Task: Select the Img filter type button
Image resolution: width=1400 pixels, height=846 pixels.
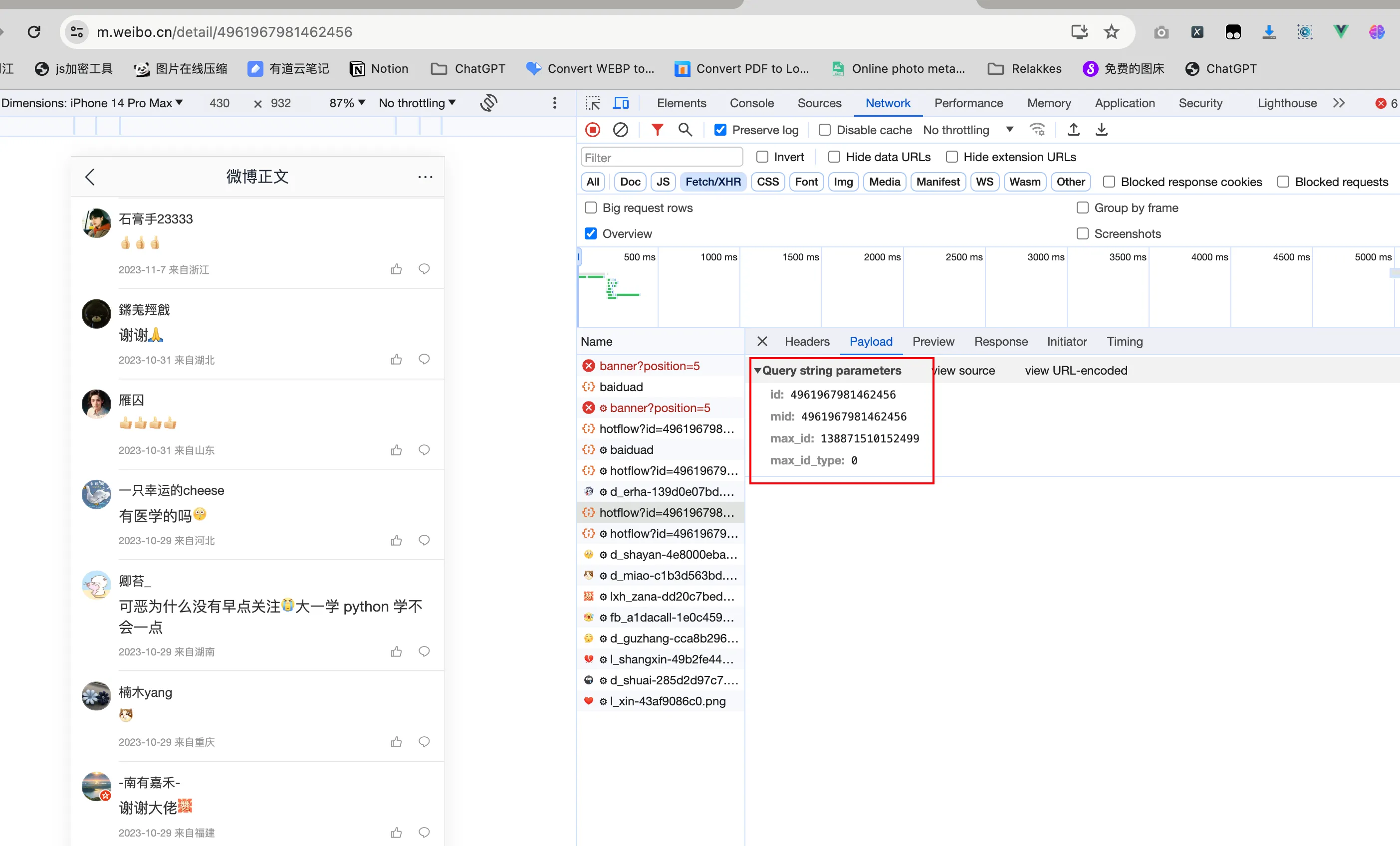Action: tap(843, 182)
